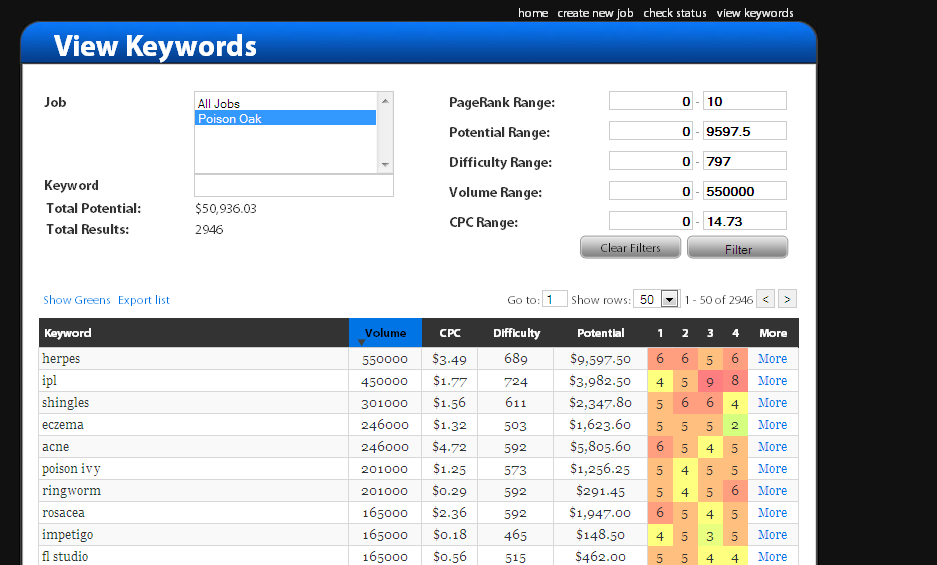Go to next page with > button
937x565 pixels.
click(788, 299)
